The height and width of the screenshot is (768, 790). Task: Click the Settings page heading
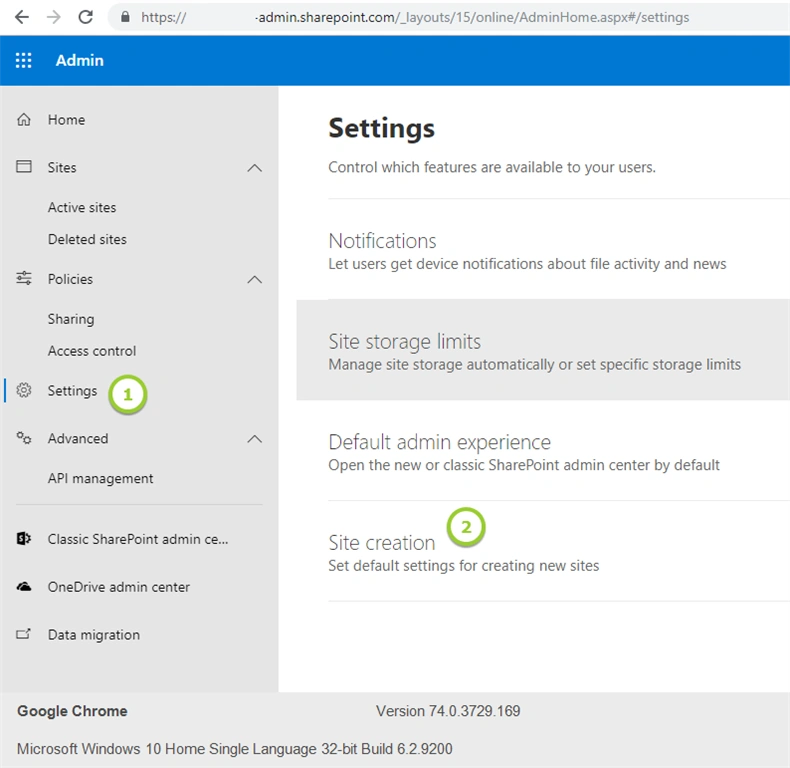point(381,129)
